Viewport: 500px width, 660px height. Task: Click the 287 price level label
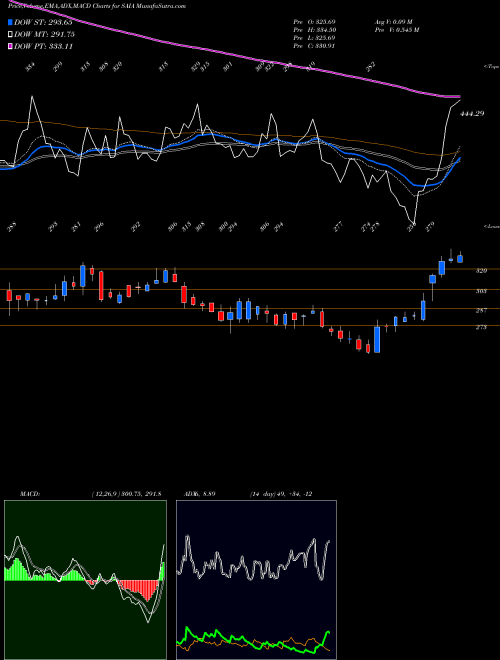481,310
